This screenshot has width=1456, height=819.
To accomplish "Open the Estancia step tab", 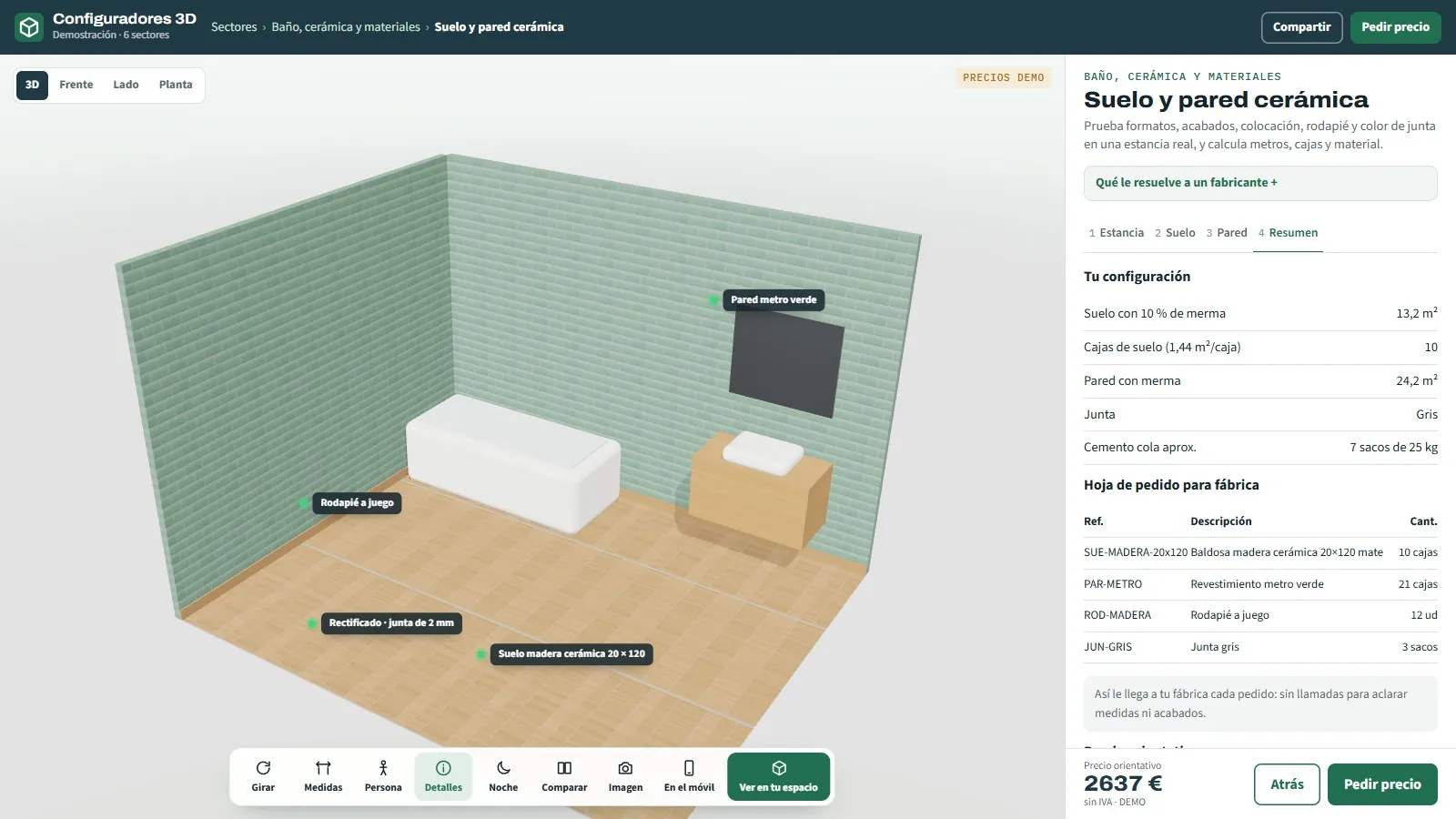I will (x=1117, y=233).
